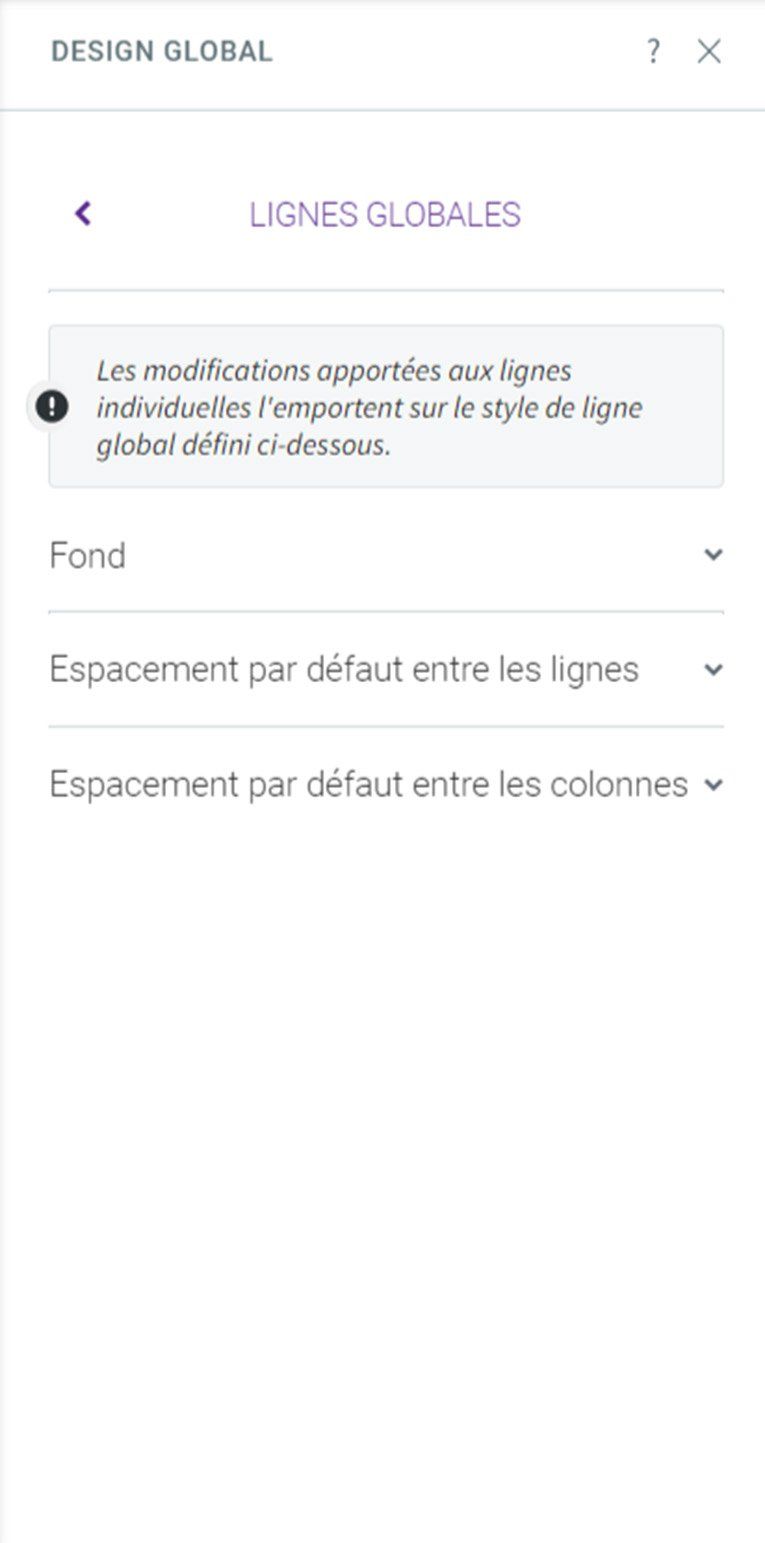This screenshot has height=1543, width=765.
Task: Select the italic info message text
Action: [369, 407]
